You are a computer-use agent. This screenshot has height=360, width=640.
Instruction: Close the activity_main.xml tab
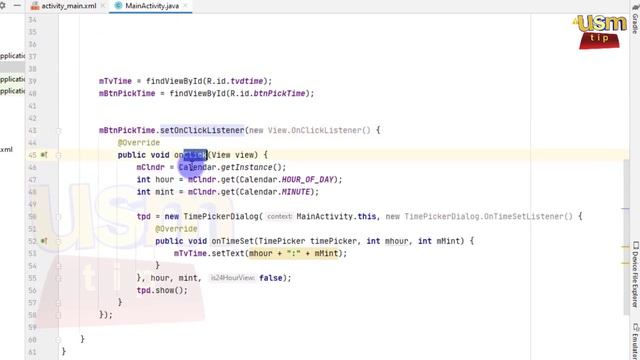(103, 6)
